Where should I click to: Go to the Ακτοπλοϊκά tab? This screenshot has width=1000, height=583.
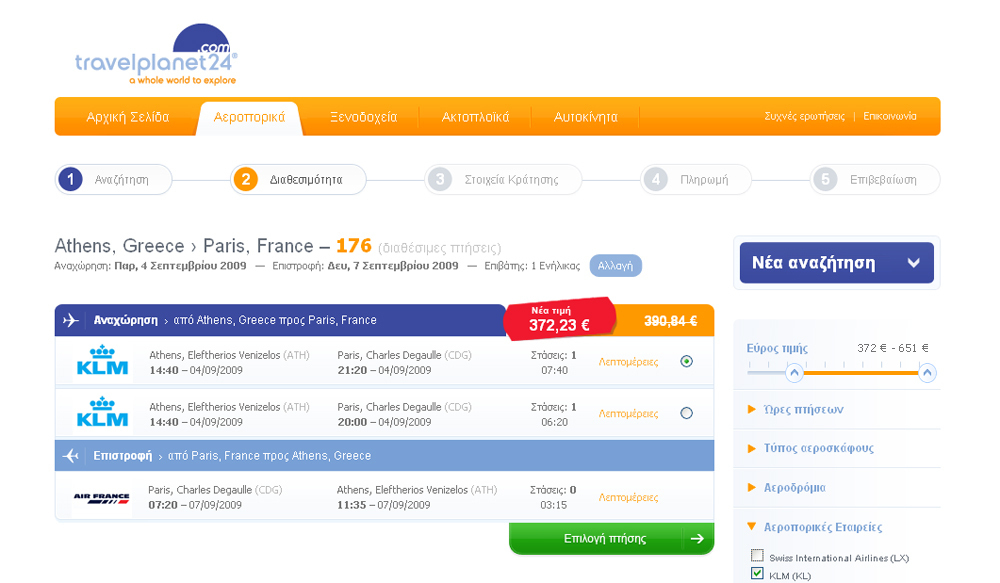click(475, 117)
